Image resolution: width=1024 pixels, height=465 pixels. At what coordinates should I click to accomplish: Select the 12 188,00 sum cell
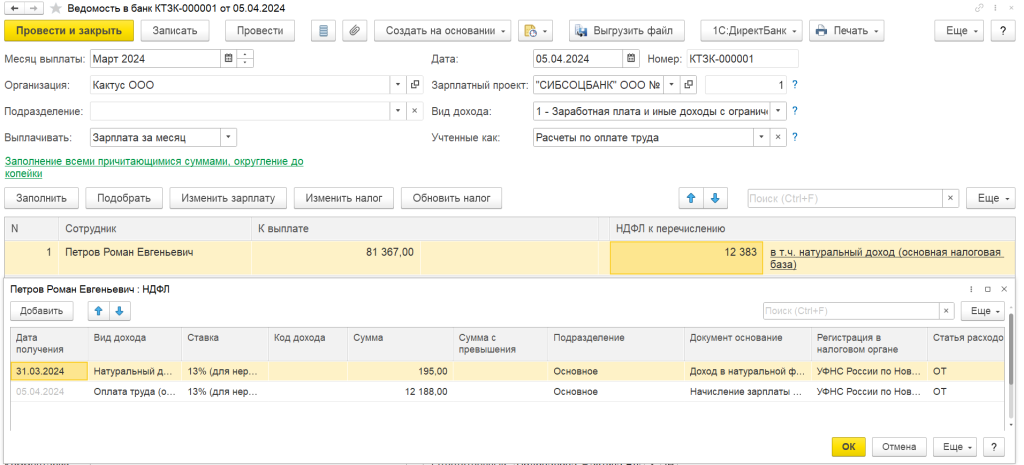pyautogui.click(x=399, y=392)
